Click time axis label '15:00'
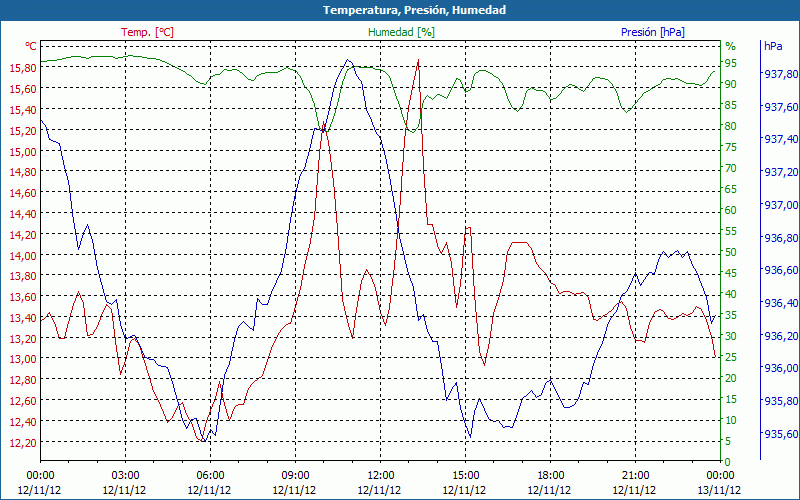 (x=465, y=476)
